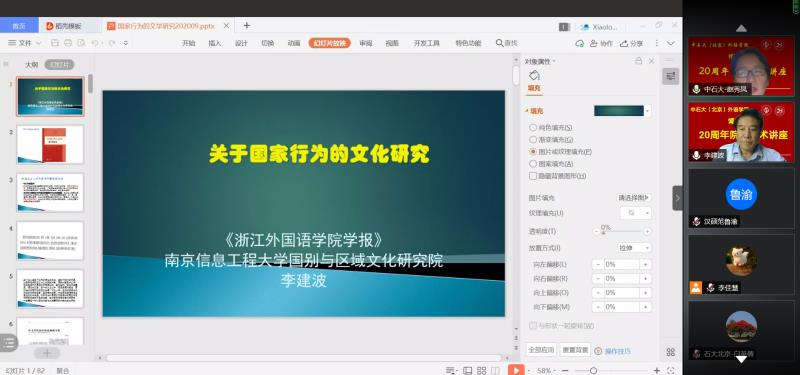Viewport: 800px width, 375px height.
Task: Select 纯色填充 solid fill radio option
Action: tap(551, 128)
